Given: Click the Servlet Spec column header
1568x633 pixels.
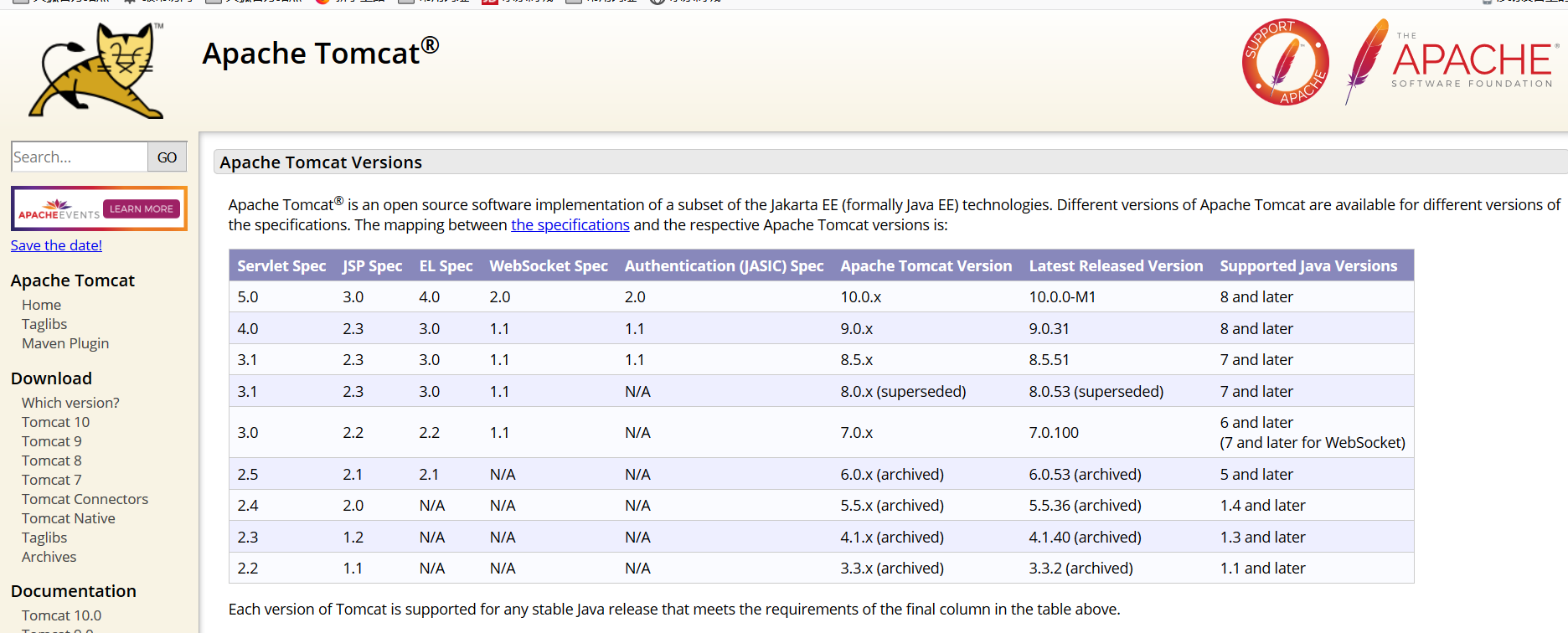Looking at the screenshot, I should (x=281, y=265).
